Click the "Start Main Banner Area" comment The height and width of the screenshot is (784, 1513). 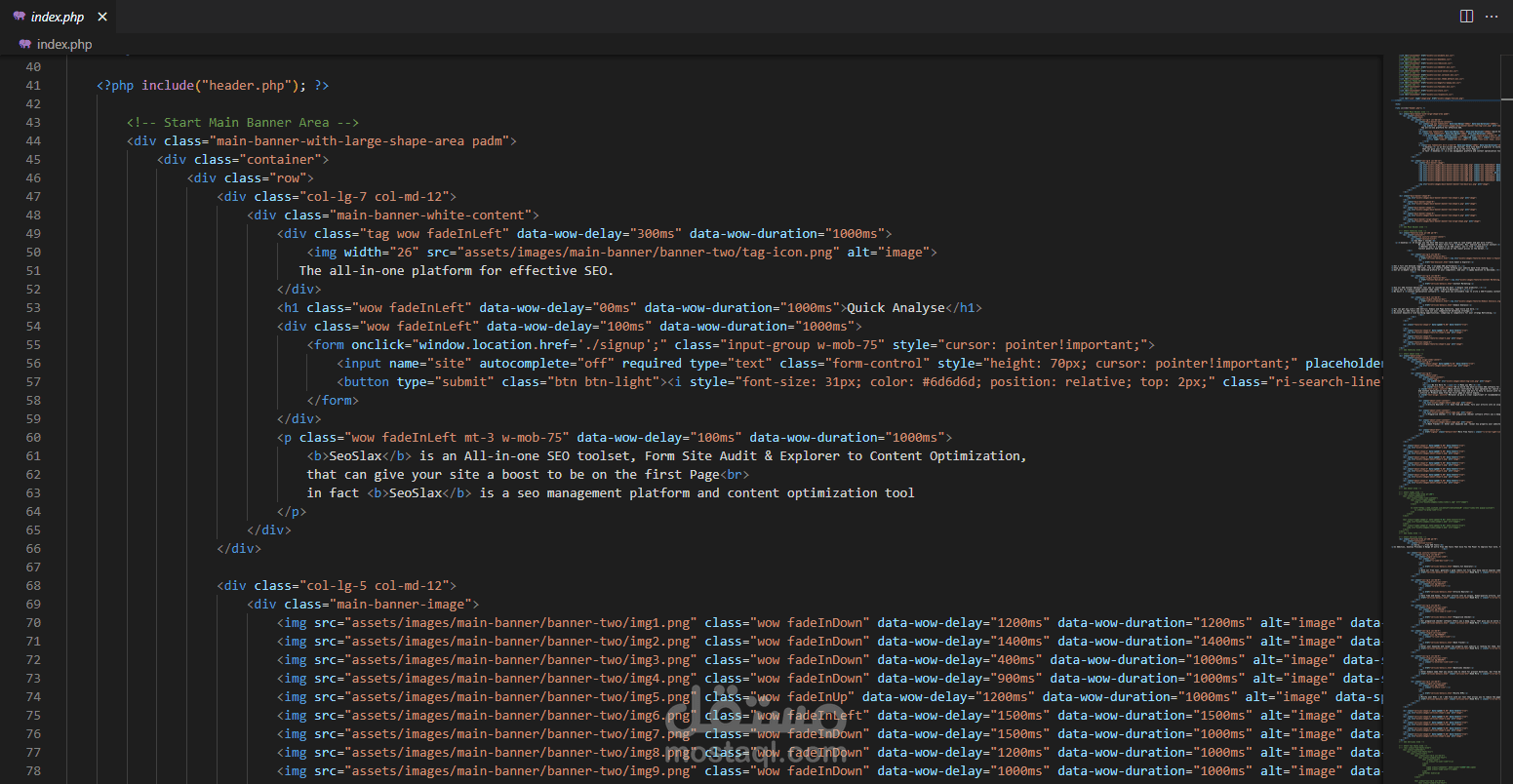click(243, 122)
